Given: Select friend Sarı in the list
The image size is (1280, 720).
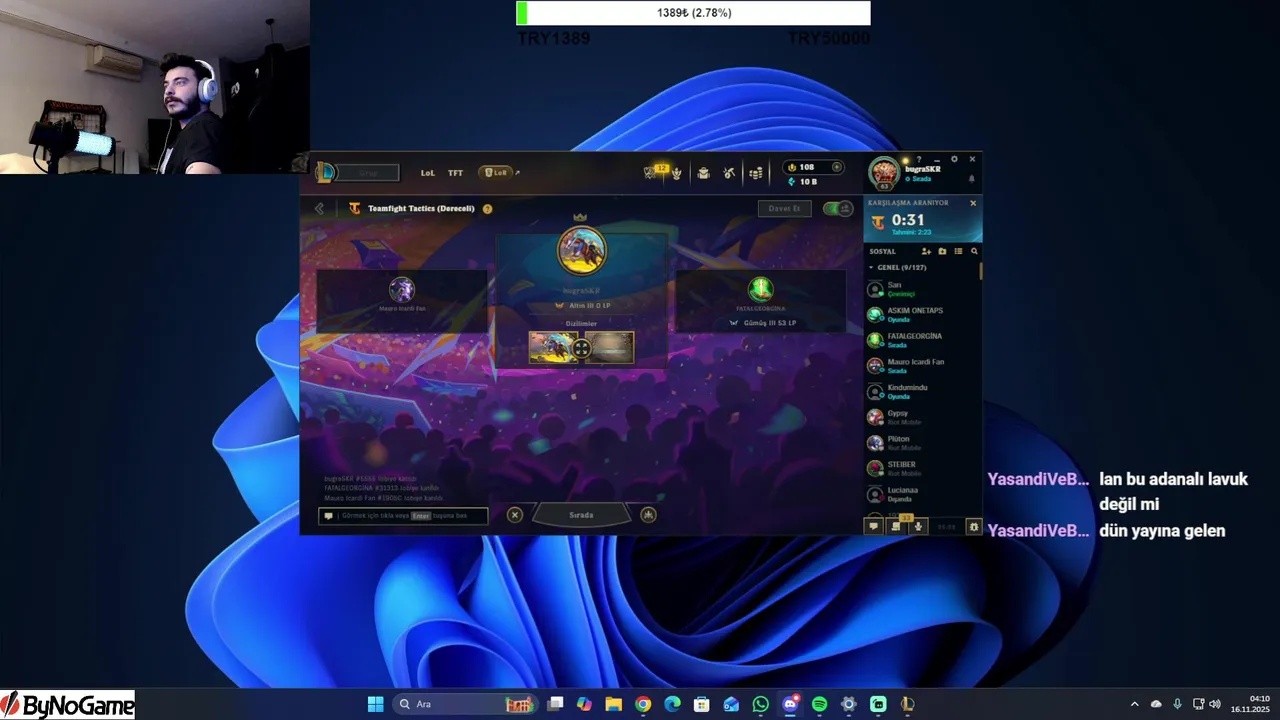Looking at the screenshot, I should click(x=921, y=289).
